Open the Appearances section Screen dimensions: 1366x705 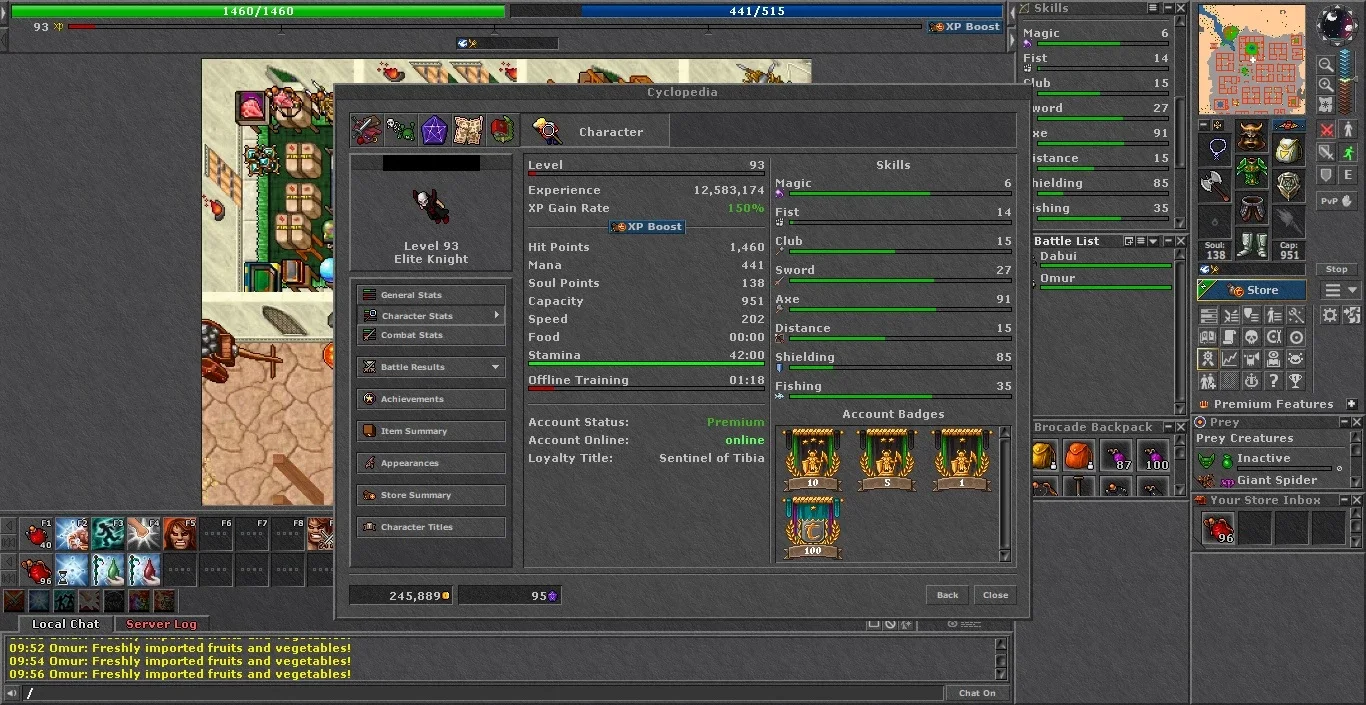[x=431, y=463]
